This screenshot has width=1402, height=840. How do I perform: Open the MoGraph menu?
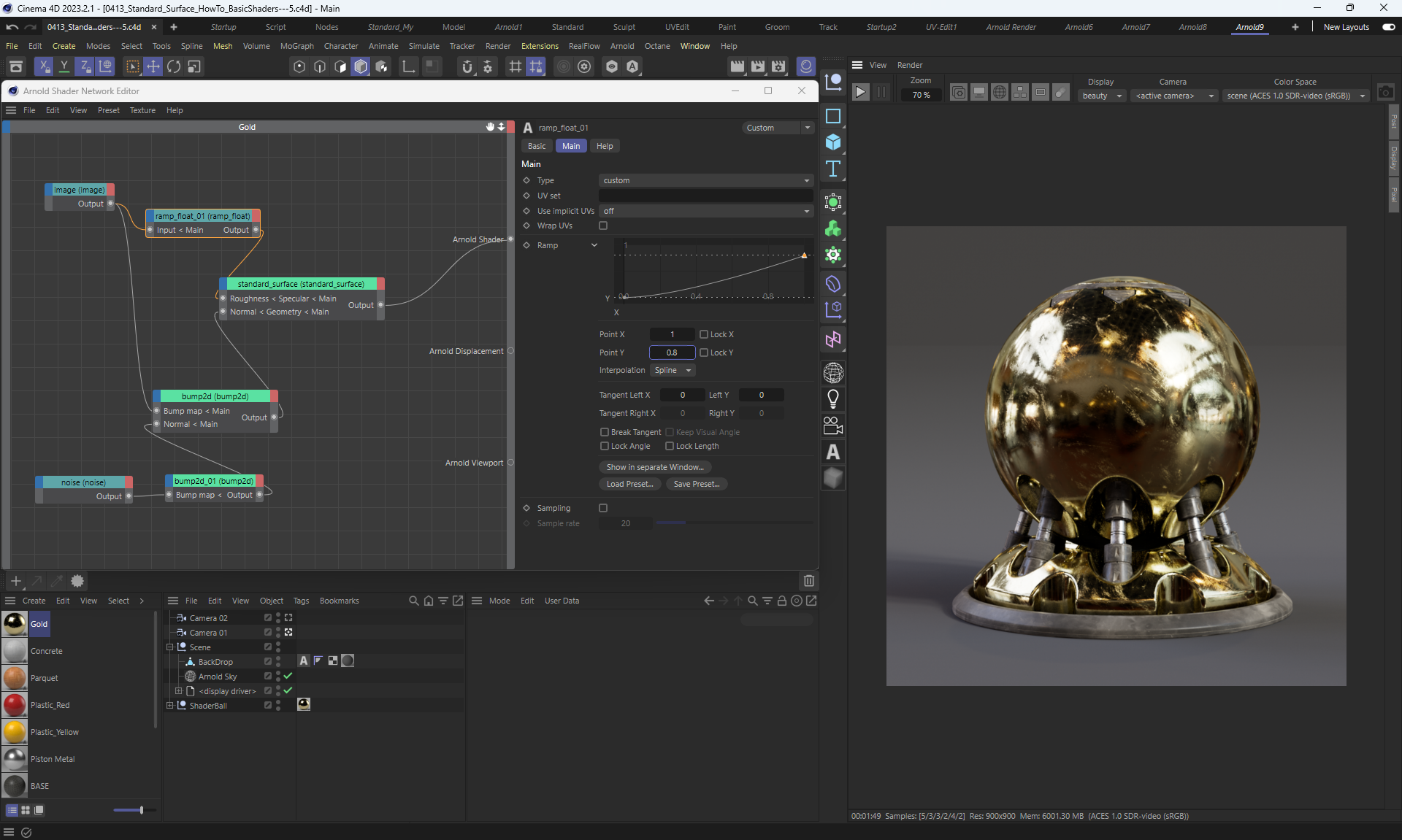pyautogui.click(x=296, y=46)
